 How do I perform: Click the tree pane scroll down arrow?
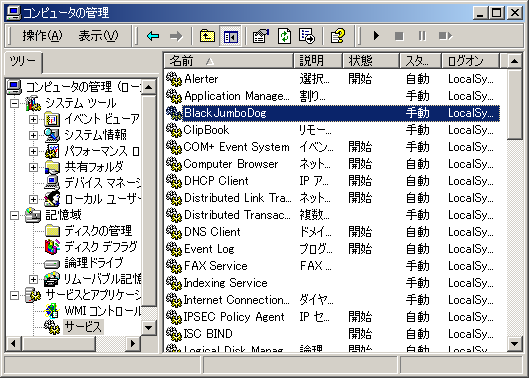click(x=149, y=327)
